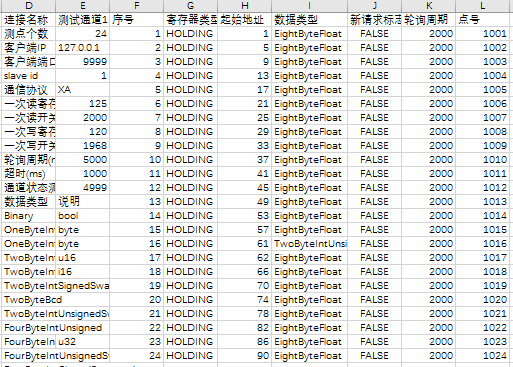Viewport: 513px width, 367px height.
Task: Select the 'FourByteIntUnsigned' cell
Action: pos(53,328)
